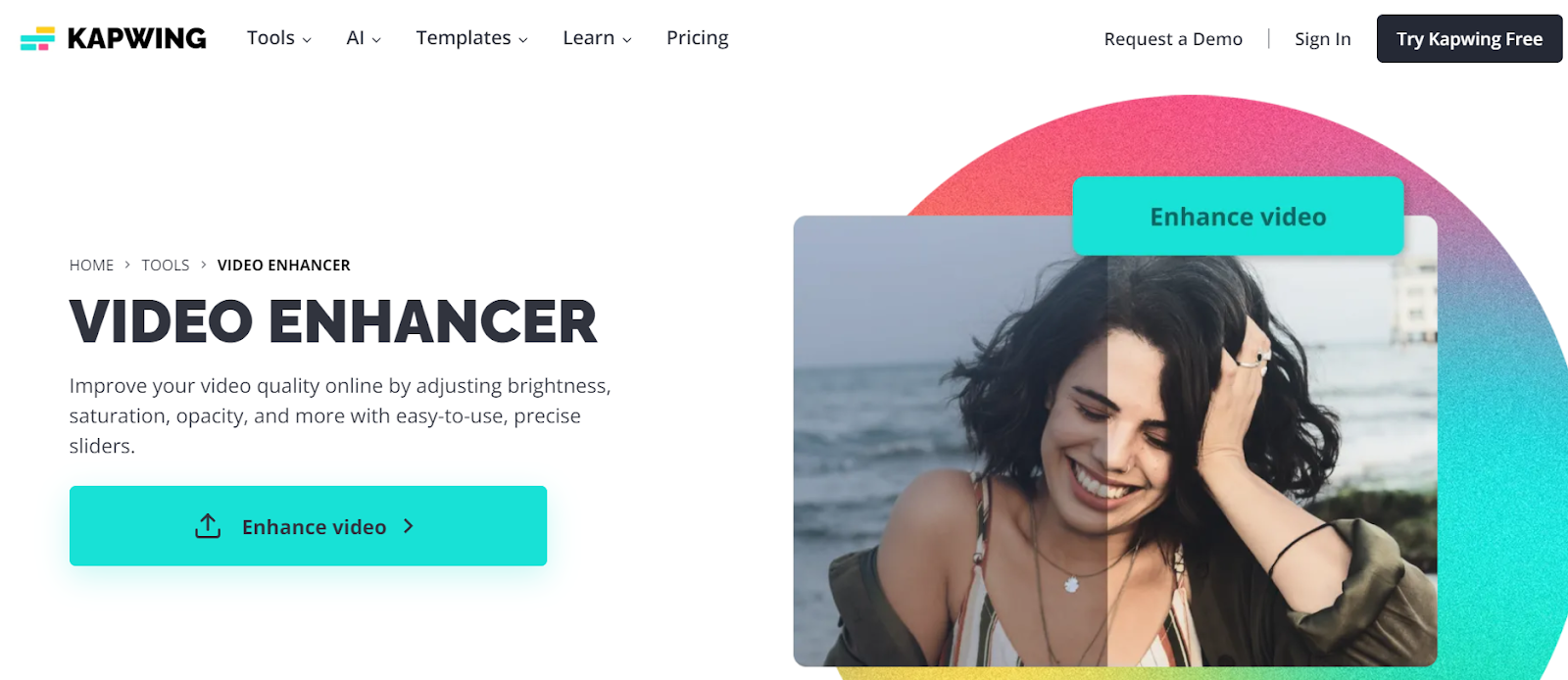Click the Sign In link
The height and width of the screenshot is (680, 1568).
1323,39
